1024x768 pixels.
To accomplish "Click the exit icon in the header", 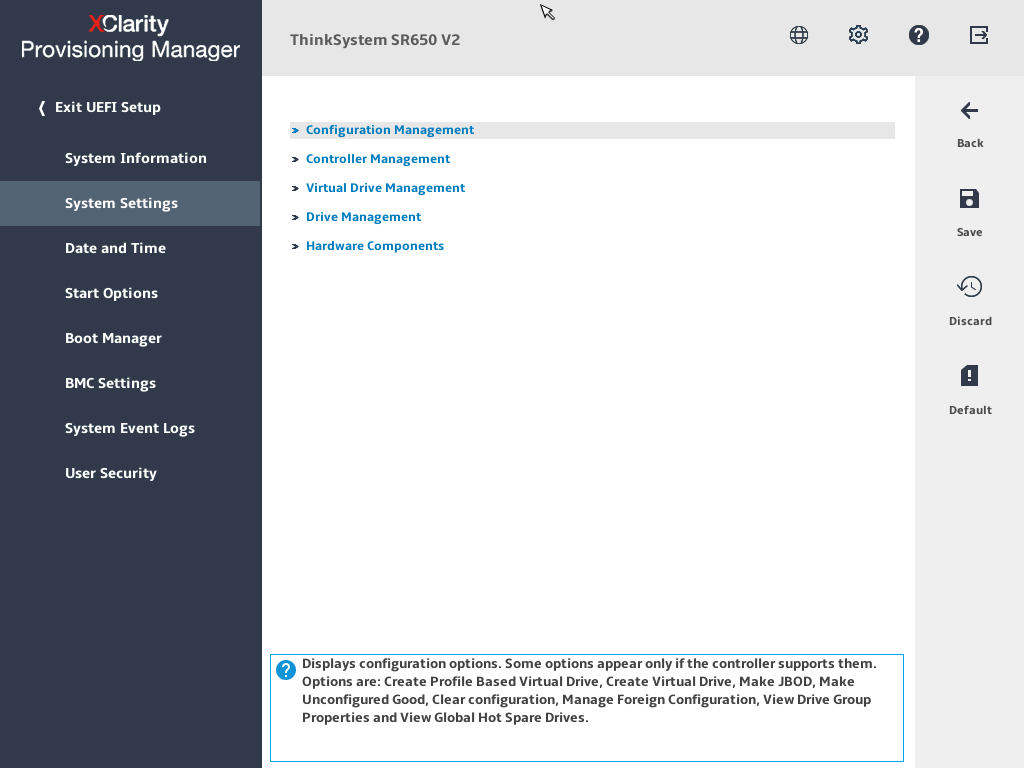I will [x=979, y=35].
